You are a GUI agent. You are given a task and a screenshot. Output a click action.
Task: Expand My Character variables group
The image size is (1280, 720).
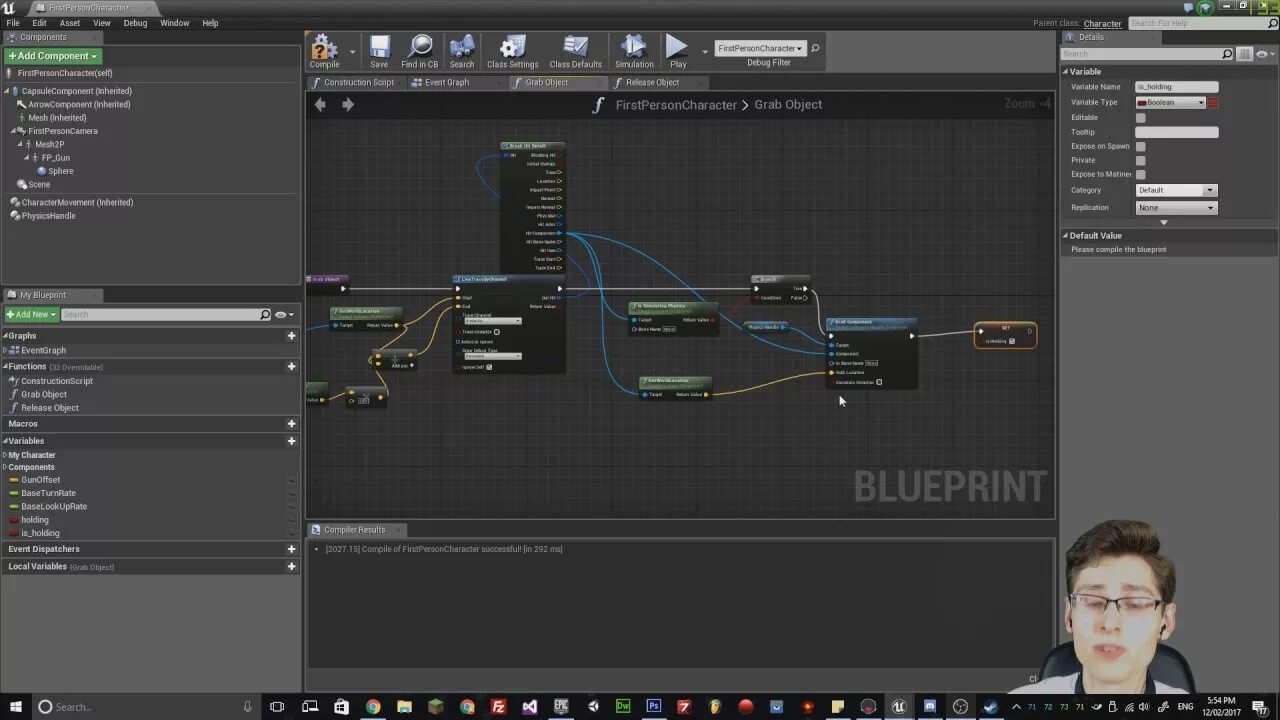pyautogui.click(x=5, y=455)
